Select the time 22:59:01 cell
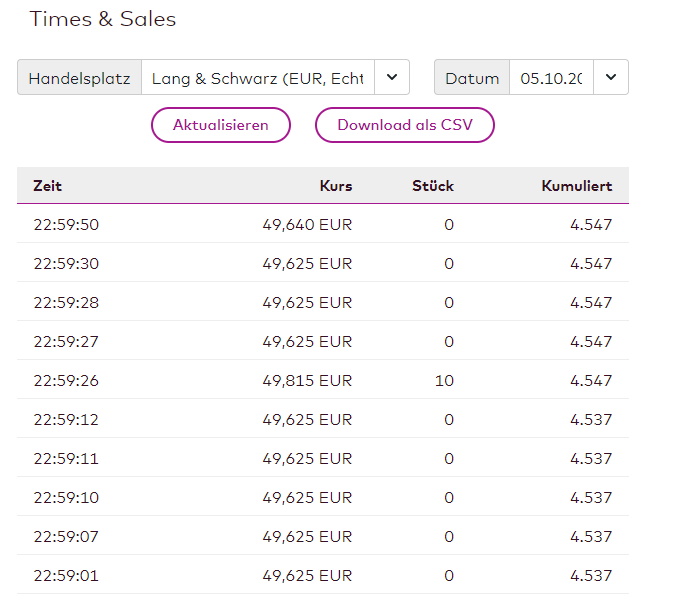Viewport: 689px width, 605px height. point(66,576)
